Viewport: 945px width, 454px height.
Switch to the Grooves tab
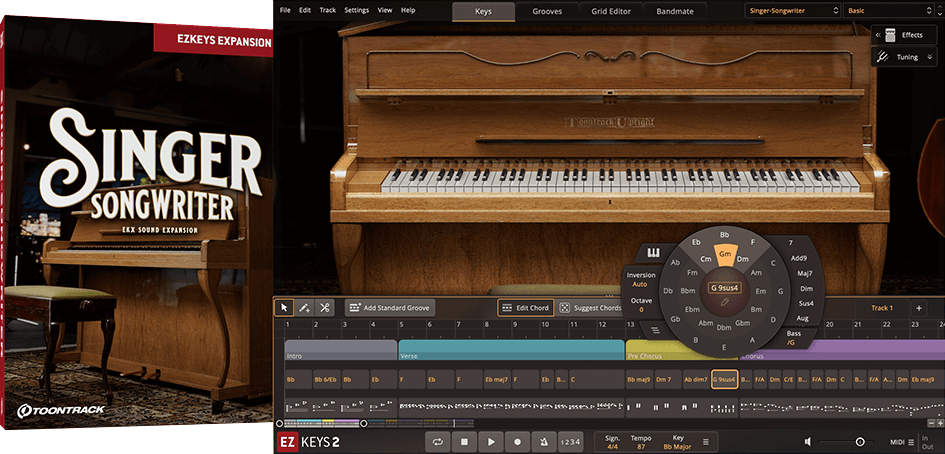(547, 11)
